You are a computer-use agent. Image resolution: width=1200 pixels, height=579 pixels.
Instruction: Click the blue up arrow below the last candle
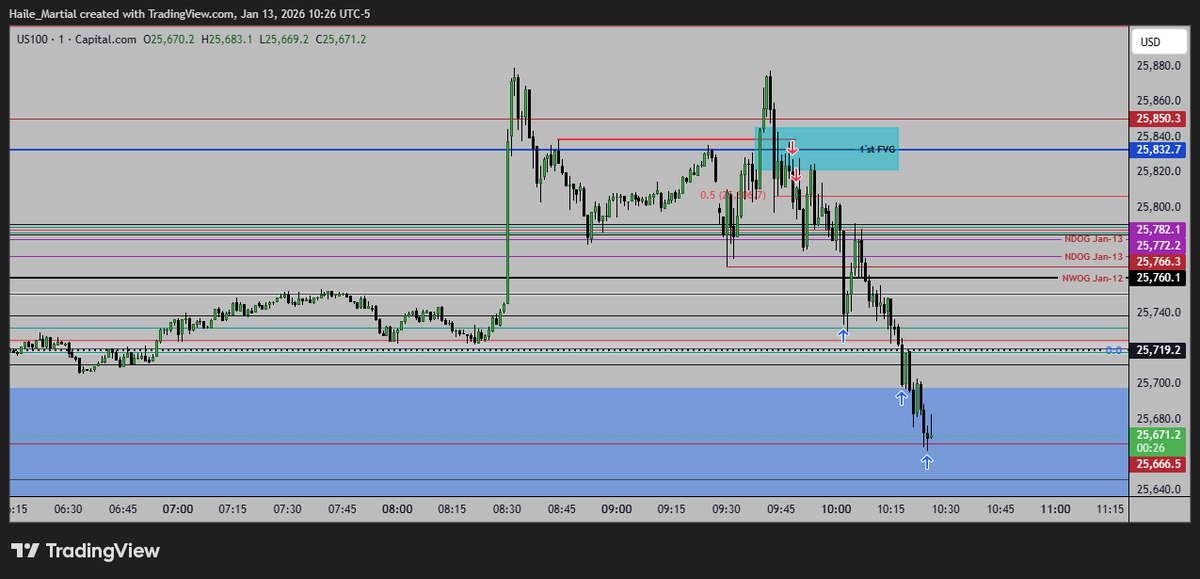[926, 461]
